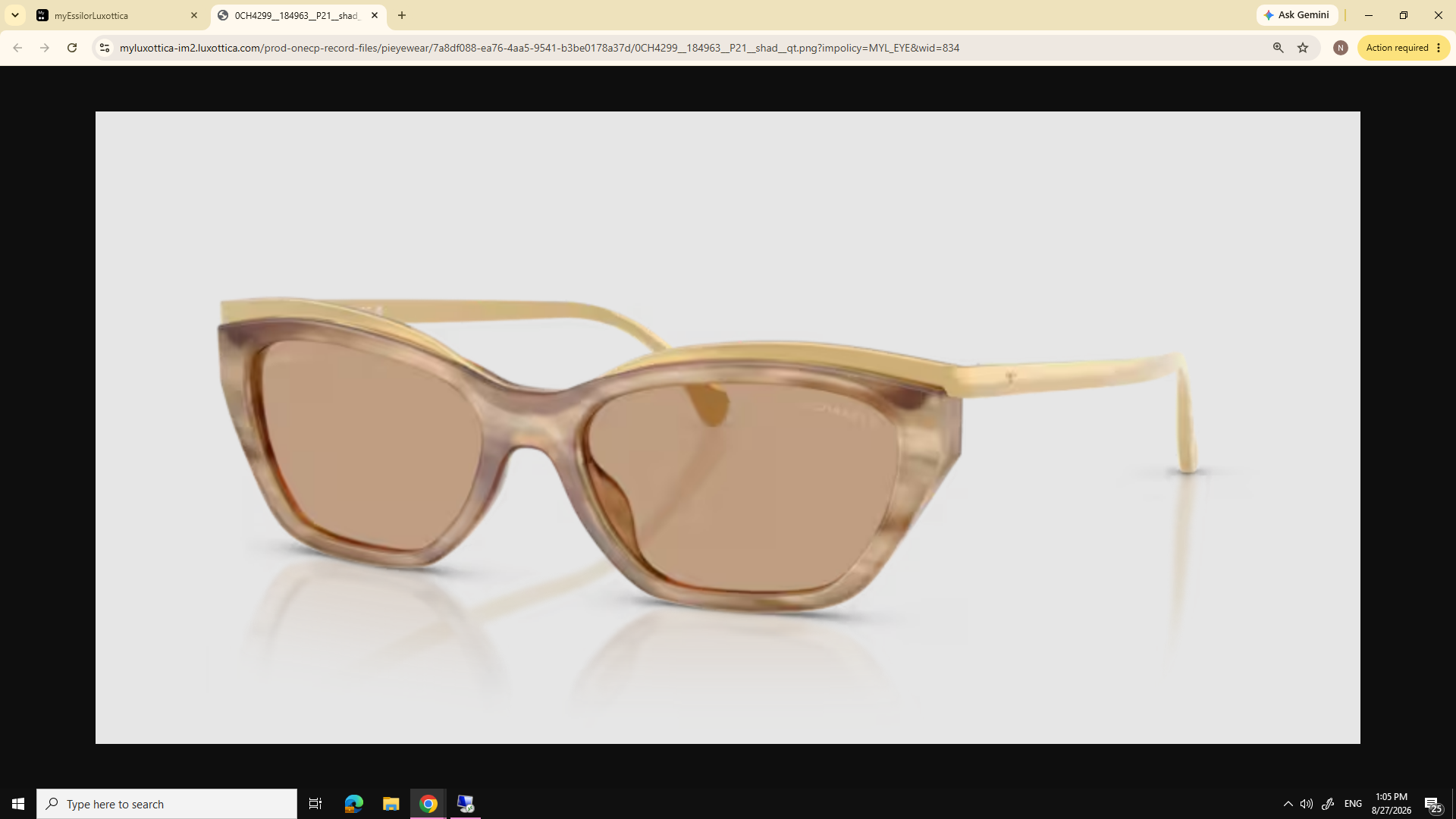Launch Microsoft Edge from the taskbar

[x=354, y=804]
